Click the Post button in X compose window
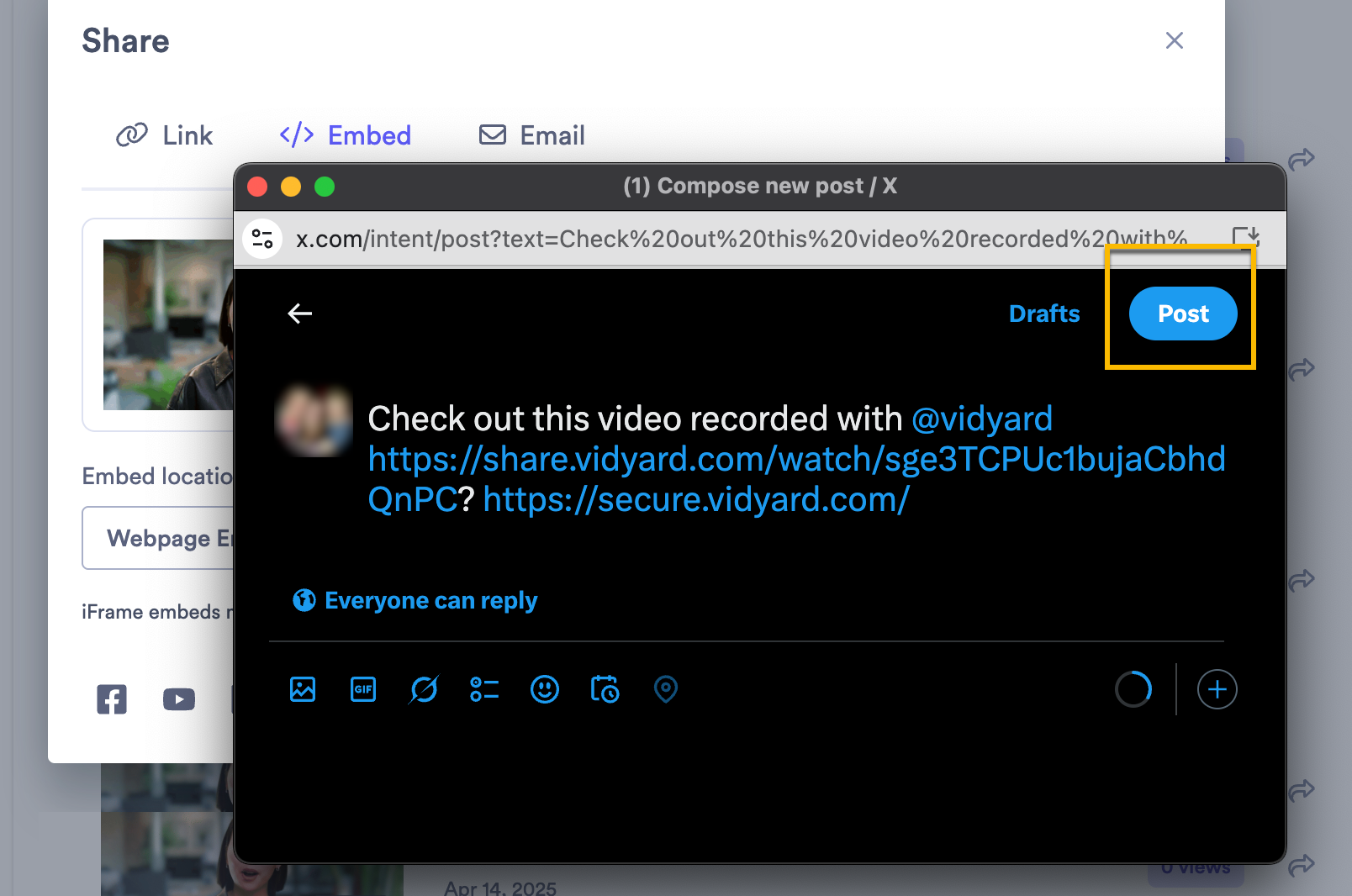1352x896 pixels. pos(1183,314)
